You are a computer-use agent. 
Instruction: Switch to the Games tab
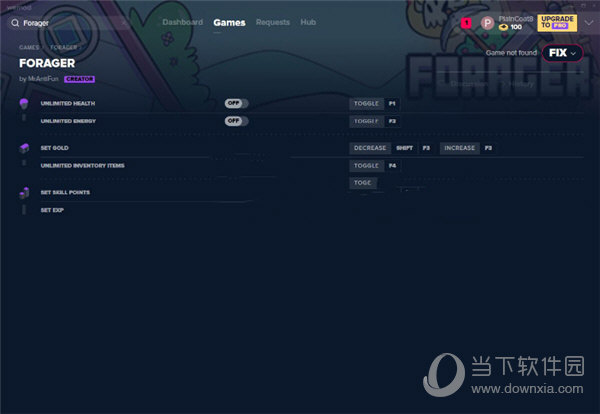tap(229, 23)
